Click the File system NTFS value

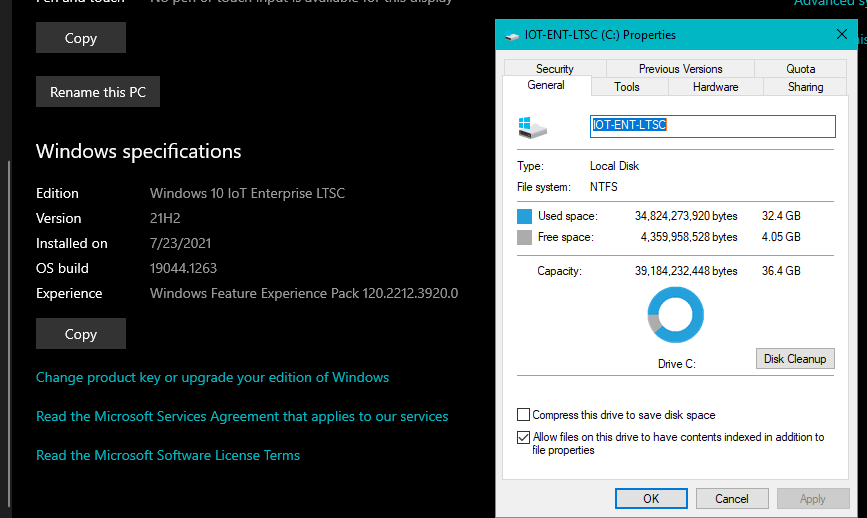(604, 187)
